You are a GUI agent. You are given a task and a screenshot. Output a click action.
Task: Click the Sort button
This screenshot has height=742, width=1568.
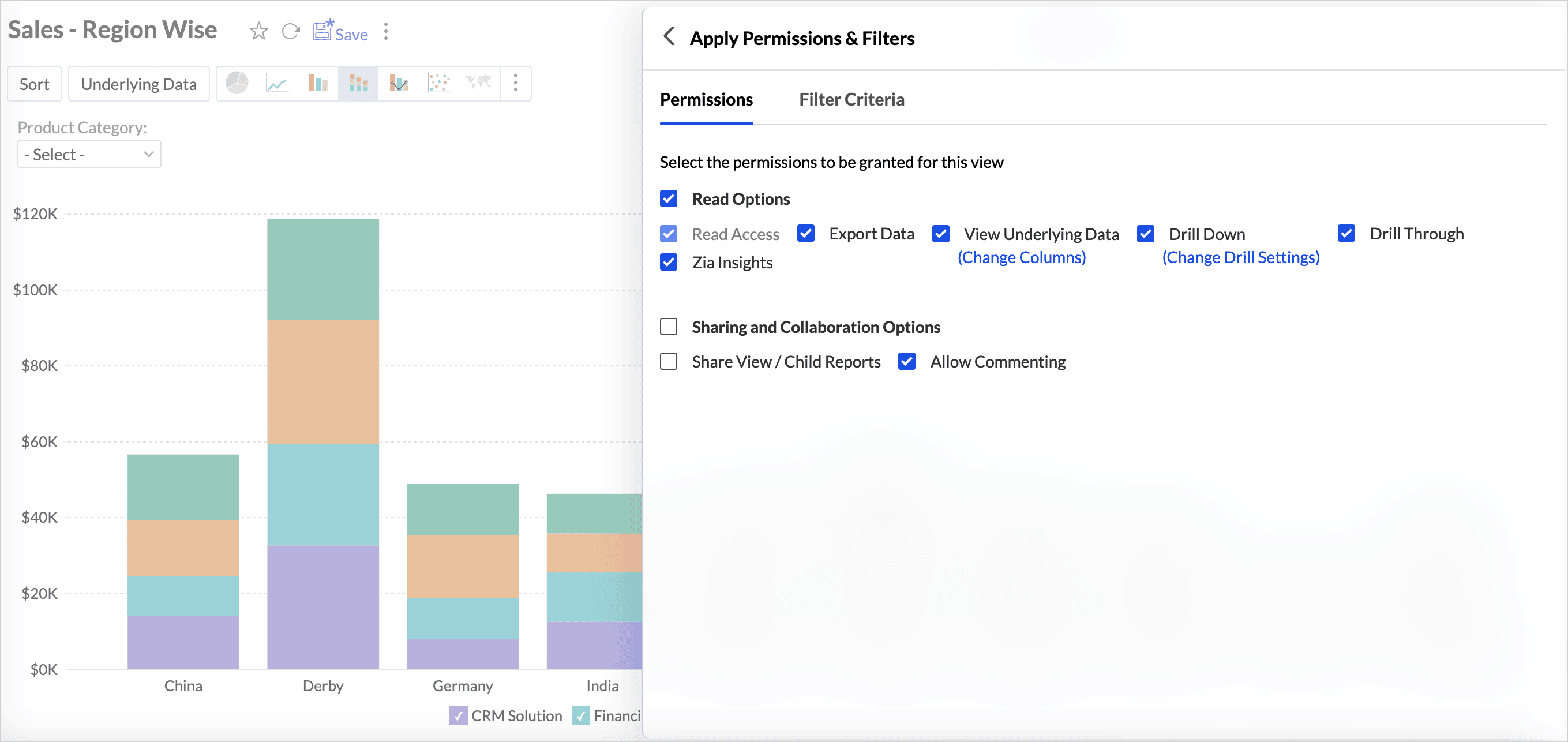[x=34, y=84]
